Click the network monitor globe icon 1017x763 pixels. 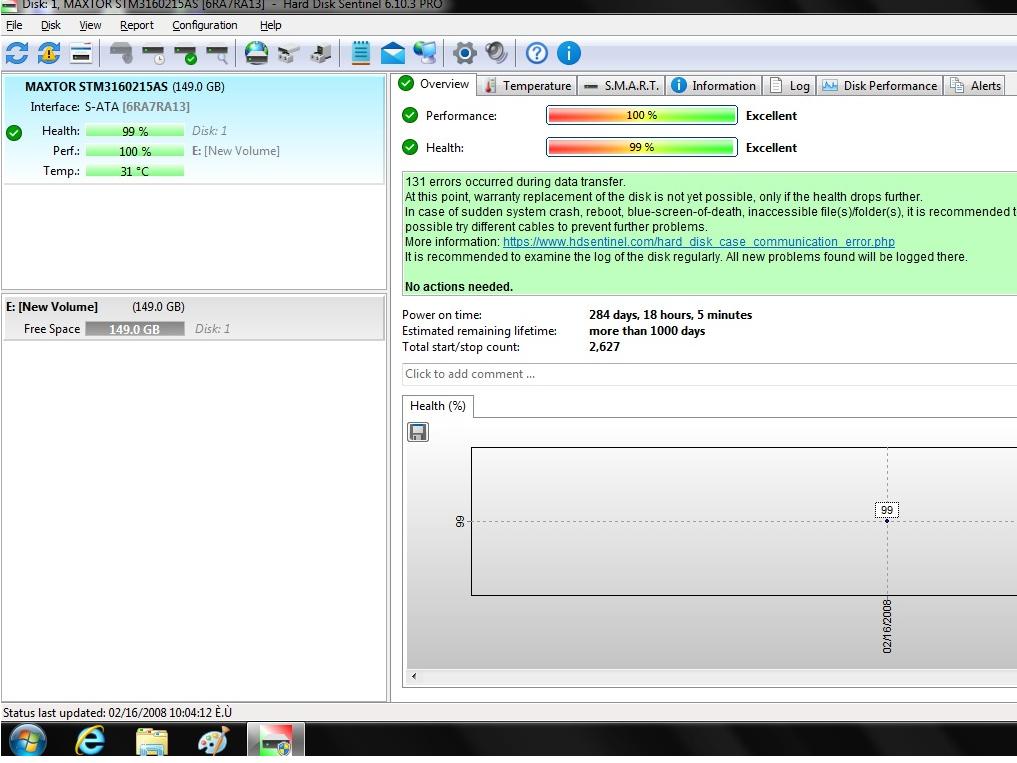pos(425,53)
